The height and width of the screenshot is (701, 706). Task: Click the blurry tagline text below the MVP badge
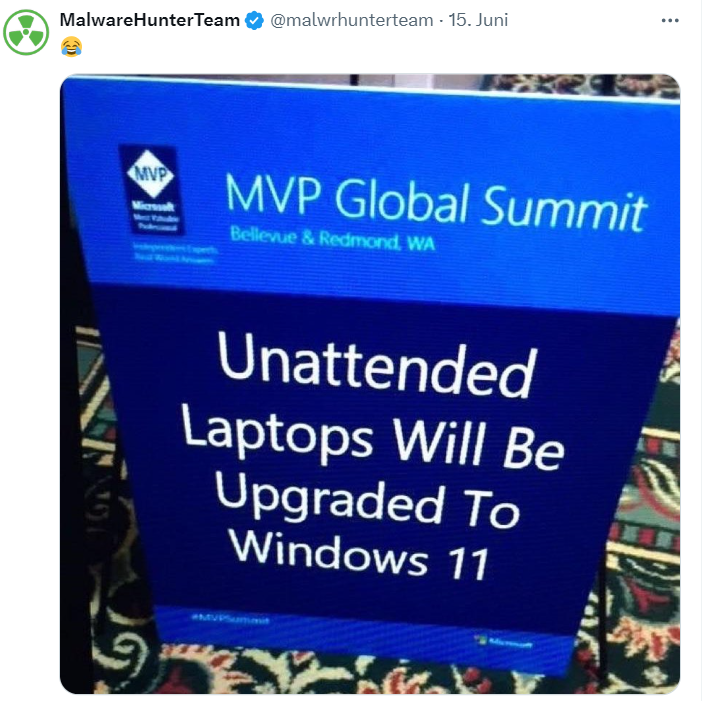click(174, 253)
